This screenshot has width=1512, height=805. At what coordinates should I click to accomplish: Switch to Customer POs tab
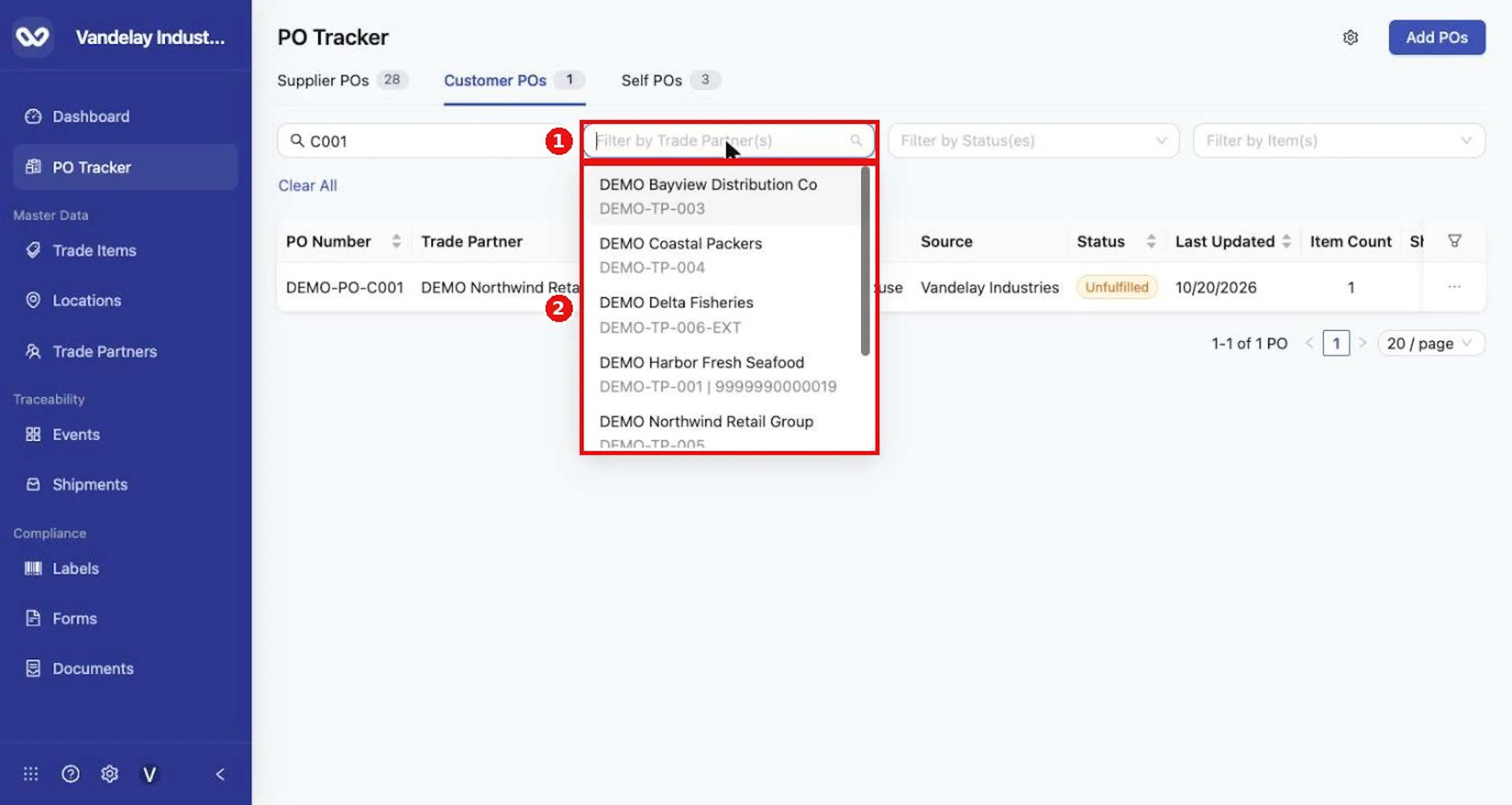[514, 80]
